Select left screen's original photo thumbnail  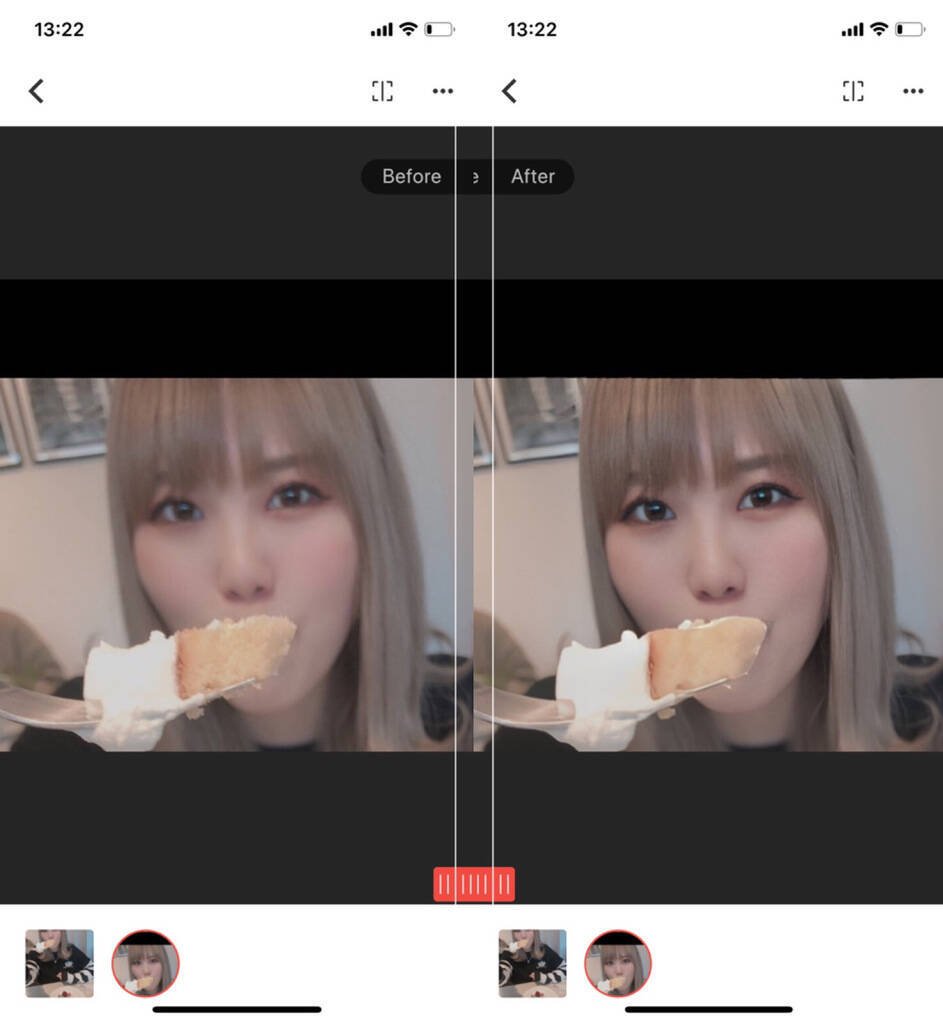coord(59,964)
